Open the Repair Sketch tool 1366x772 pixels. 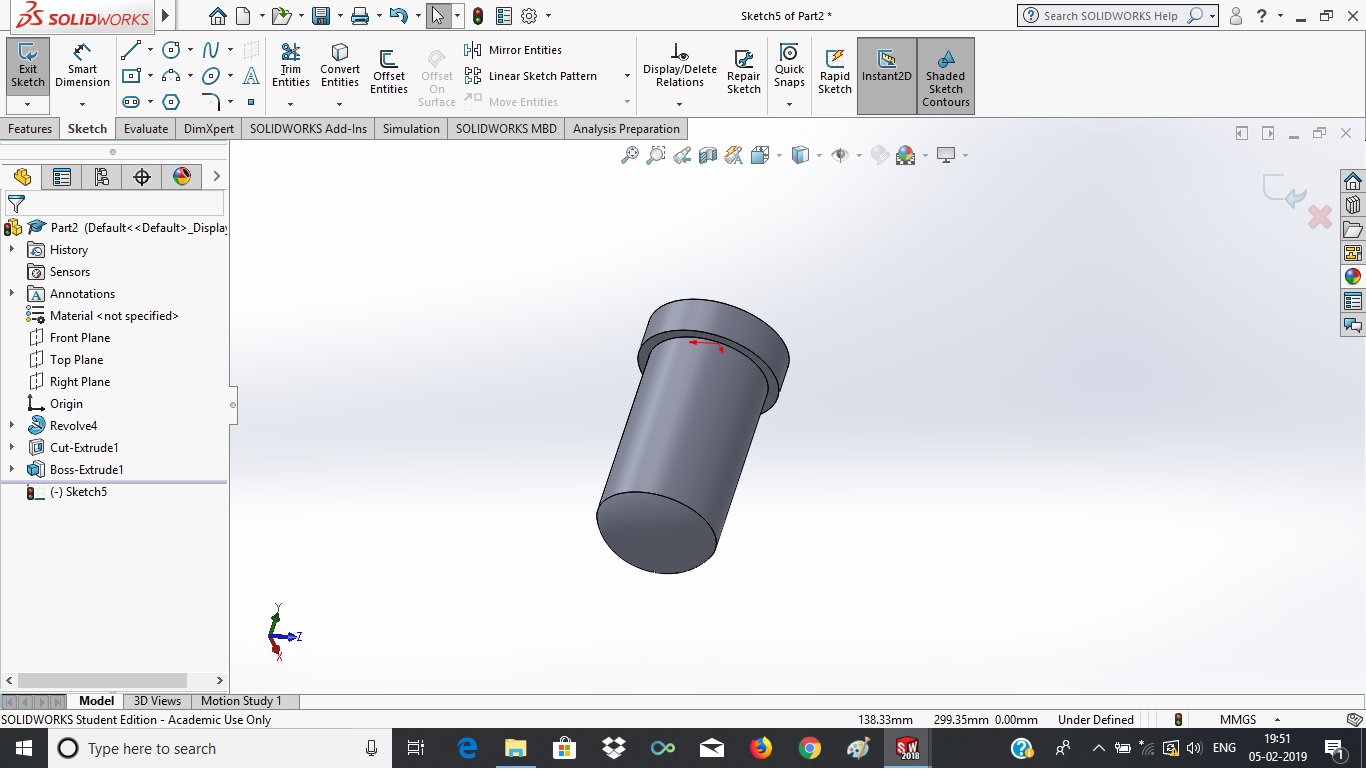point(743,70)
